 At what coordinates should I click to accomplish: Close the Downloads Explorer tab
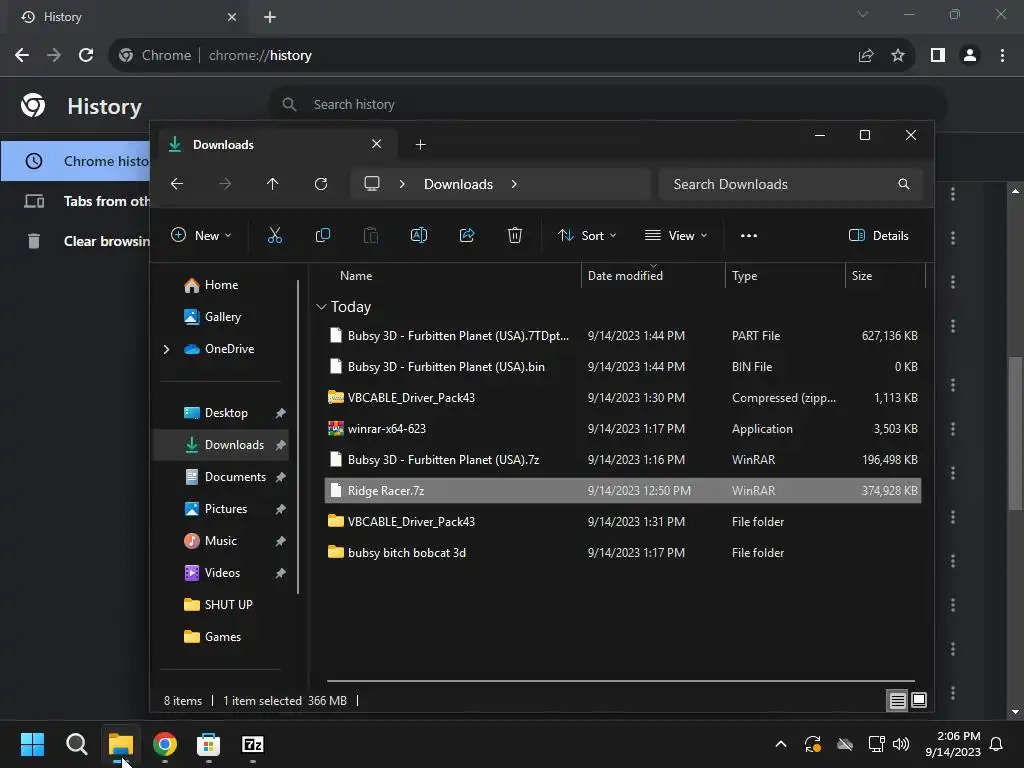point(377,144)
